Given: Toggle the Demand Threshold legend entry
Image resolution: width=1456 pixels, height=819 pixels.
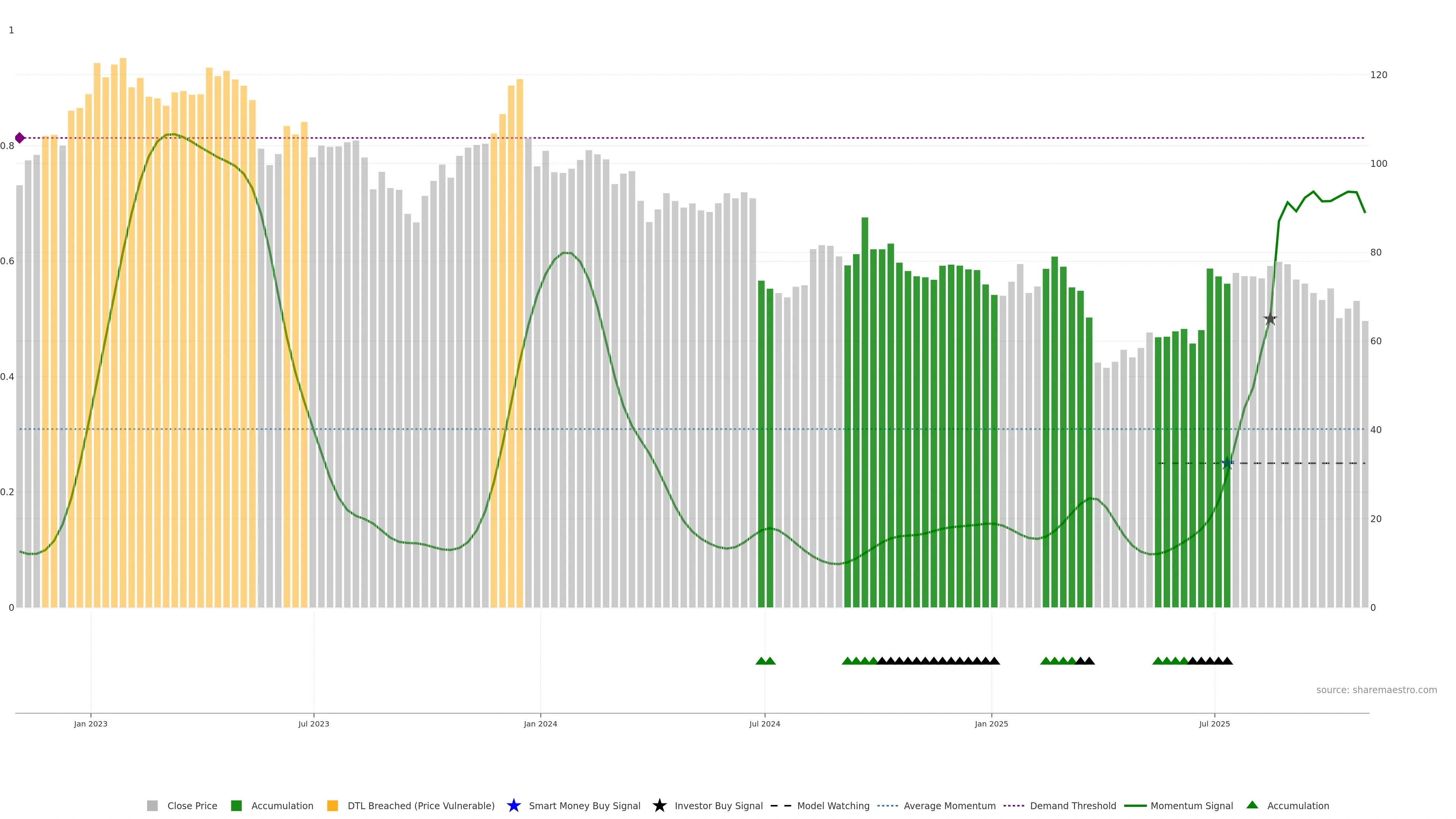Looking at the screenshot, I should click(1072, 805).
